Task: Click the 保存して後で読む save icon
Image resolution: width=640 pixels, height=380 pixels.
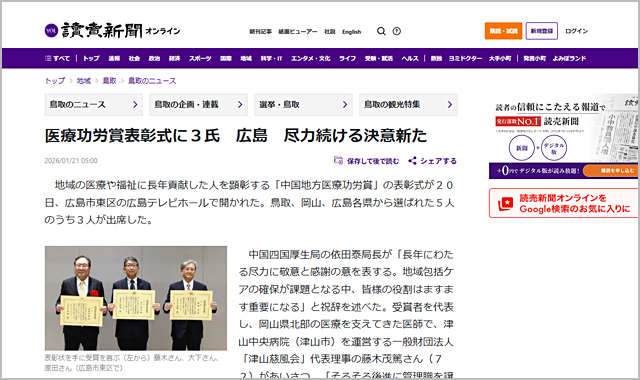Action: coord(338,160)
